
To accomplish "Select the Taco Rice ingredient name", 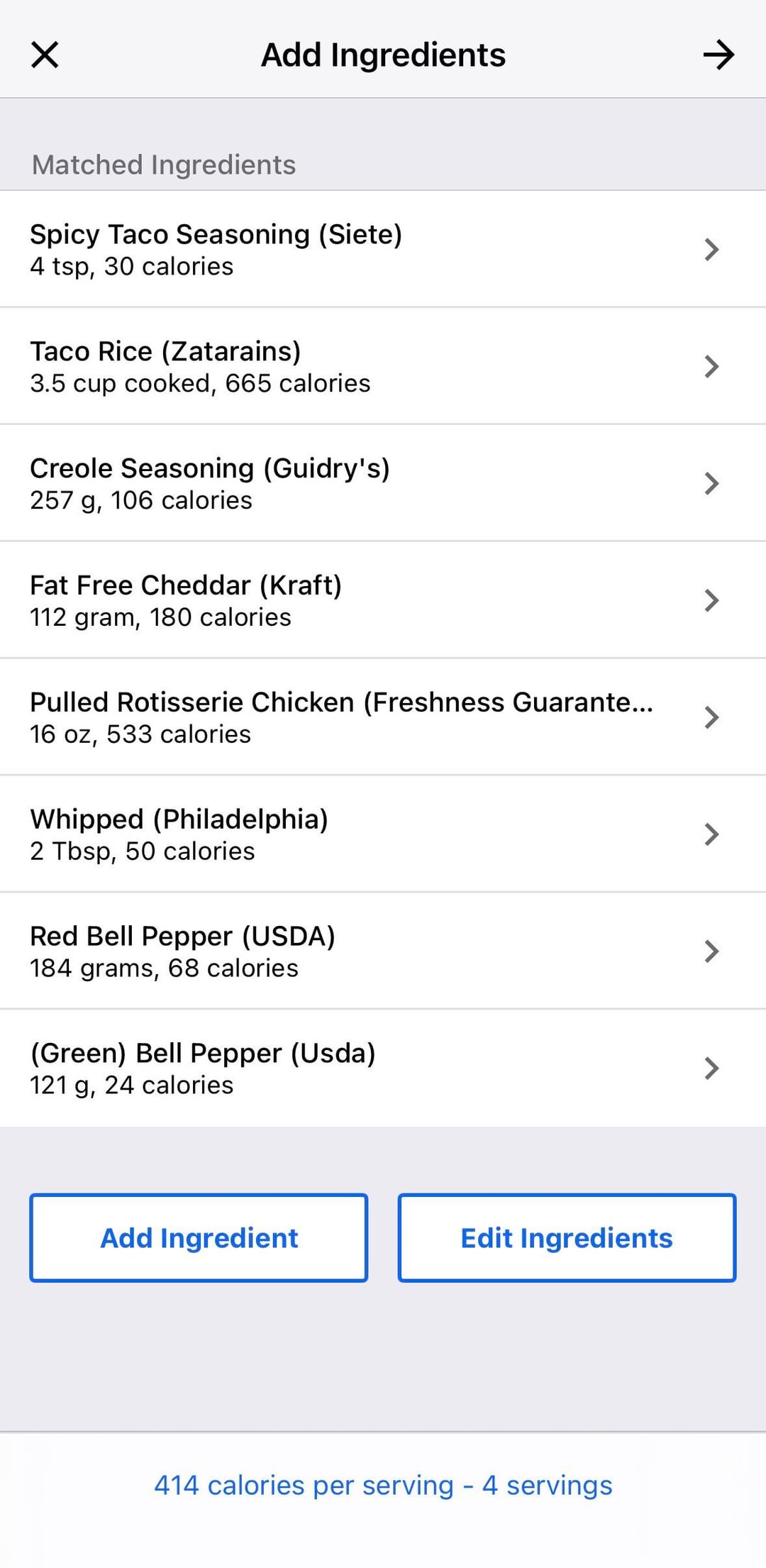I will tap(165, 351).
